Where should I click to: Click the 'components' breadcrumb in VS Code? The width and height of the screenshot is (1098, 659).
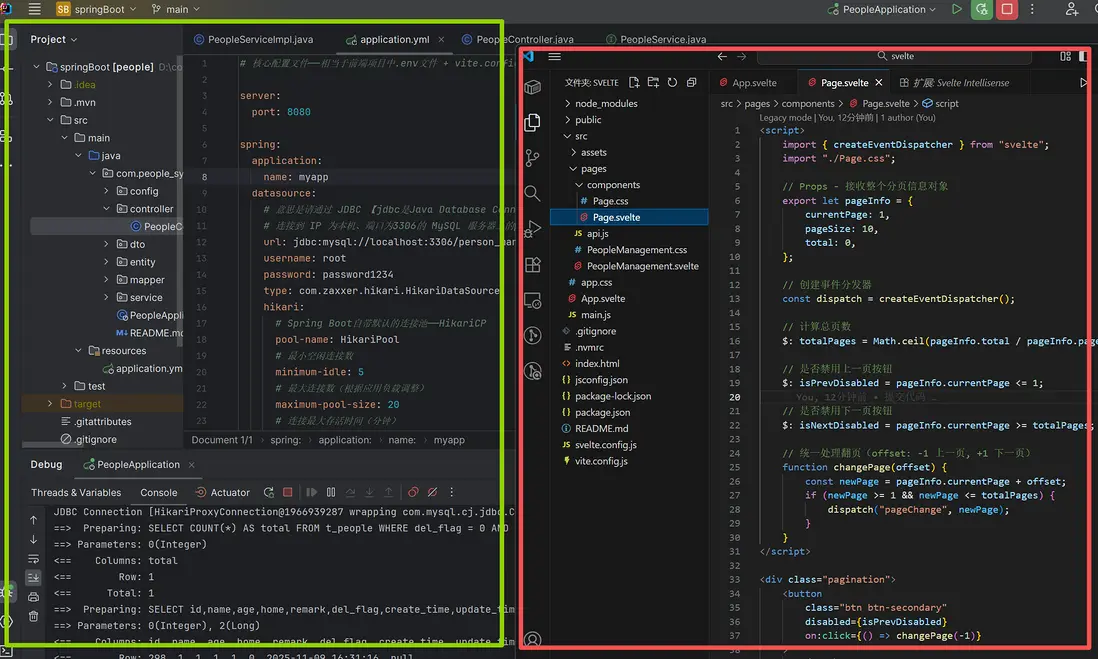click(807, 103)
